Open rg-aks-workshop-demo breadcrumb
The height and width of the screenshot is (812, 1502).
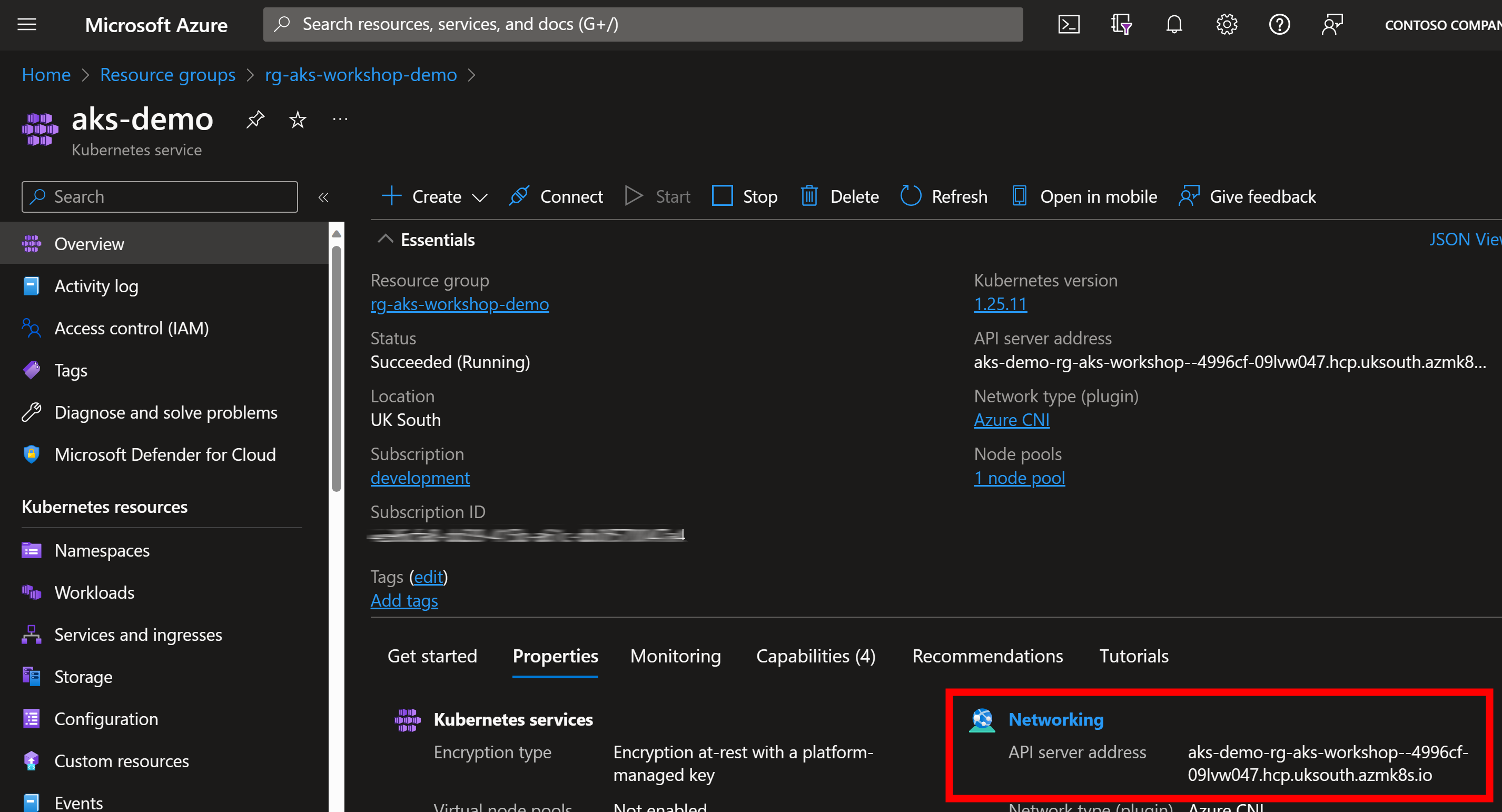361,75
